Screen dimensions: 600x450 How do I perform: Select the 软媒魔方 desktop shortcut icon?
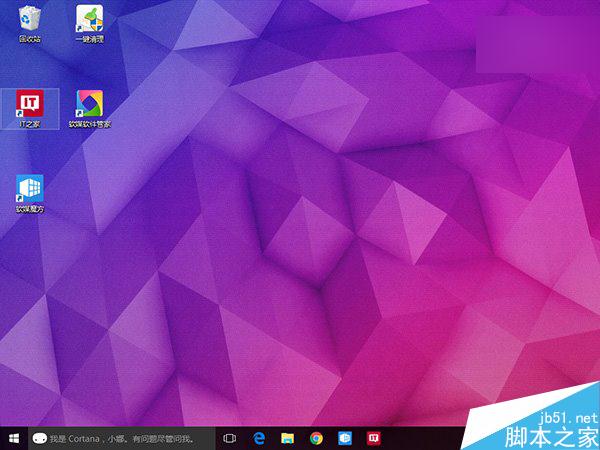[x=30, y=188]
